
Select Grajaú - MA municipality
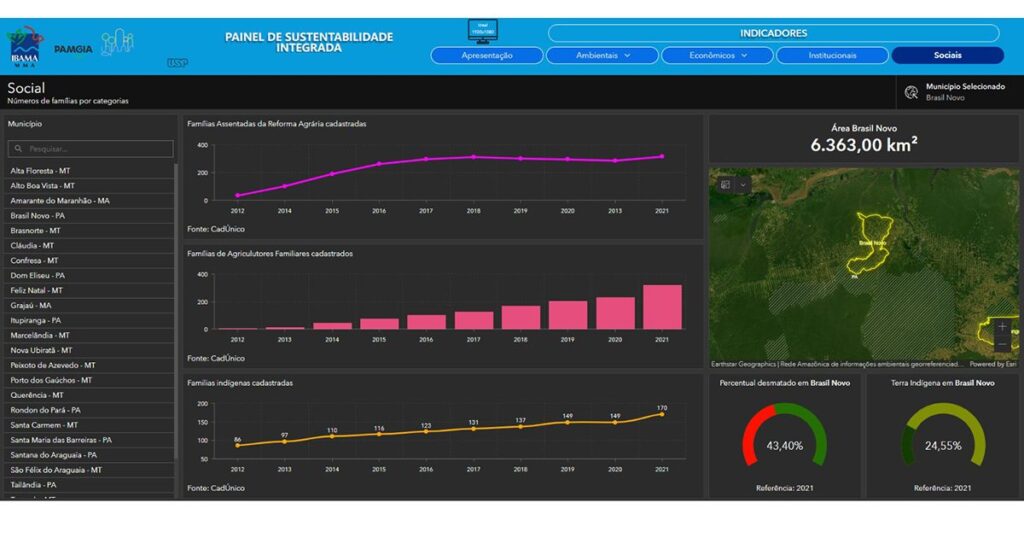[89, 306]
